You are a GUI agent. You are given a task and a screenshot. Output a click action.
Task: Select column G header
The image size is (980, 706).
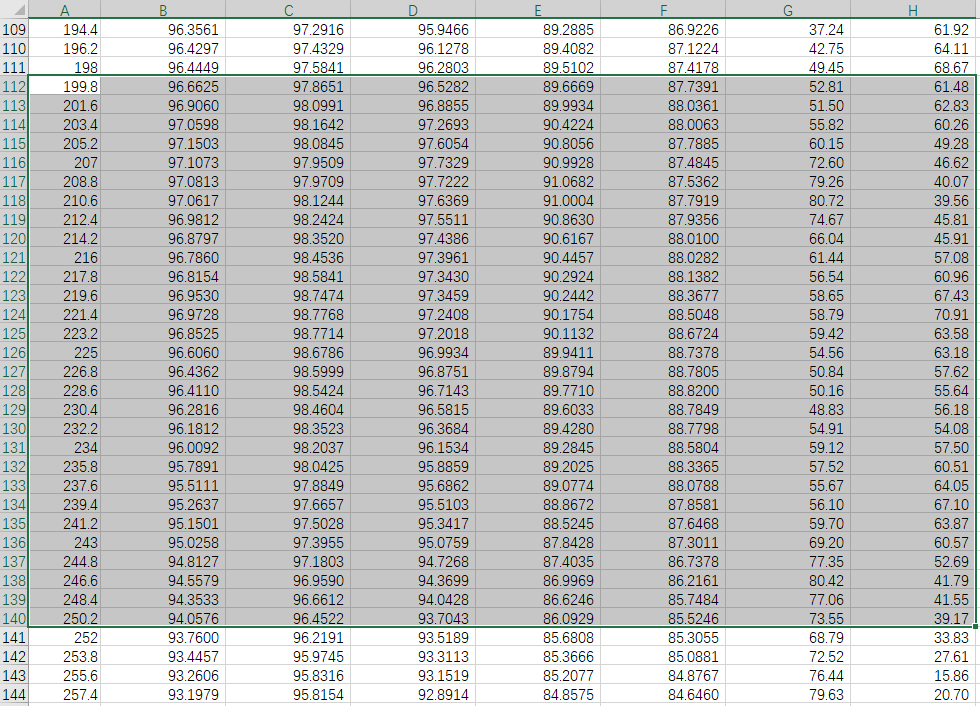click(x=788, y=9)
